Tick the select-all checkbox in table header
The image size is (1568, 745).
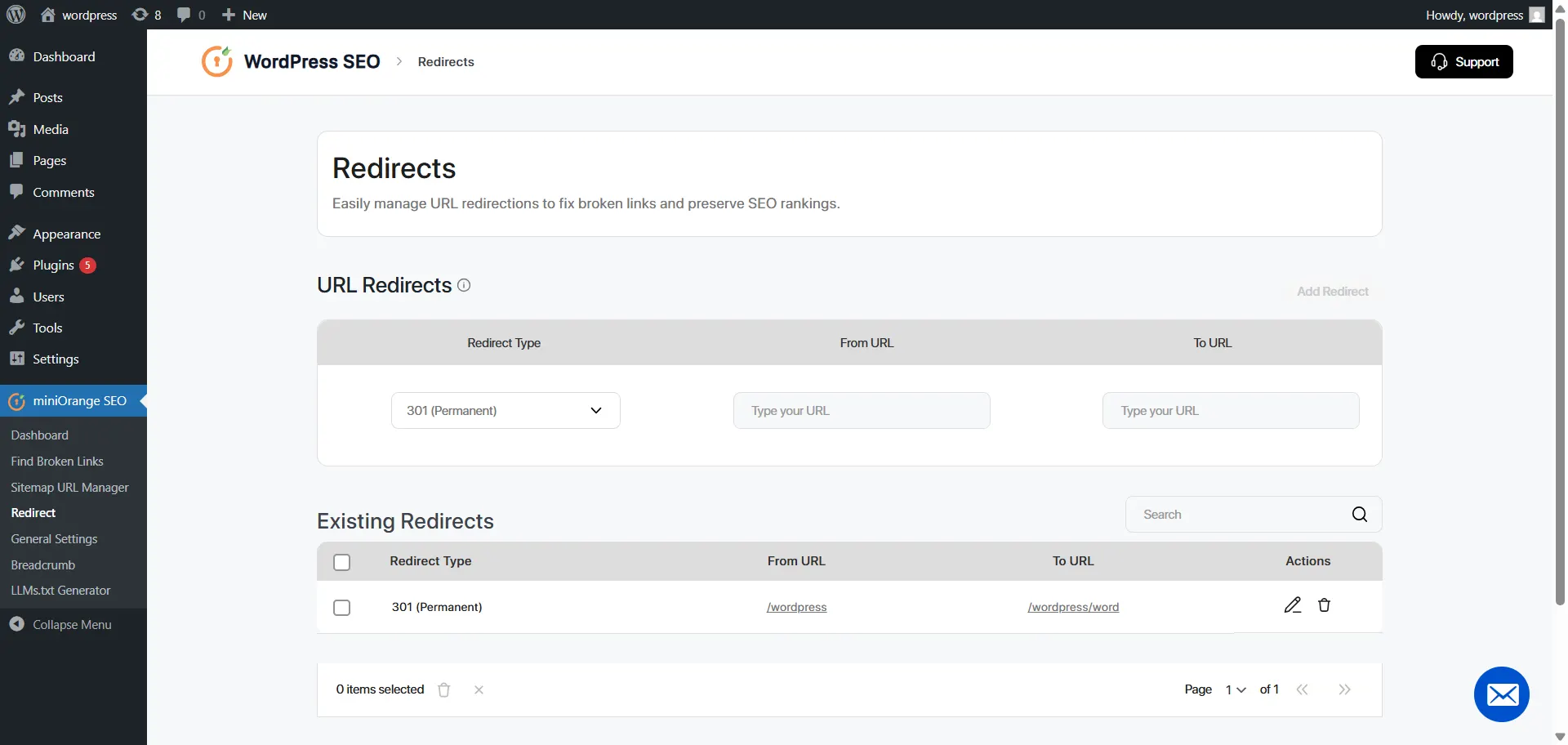point(342,562)
